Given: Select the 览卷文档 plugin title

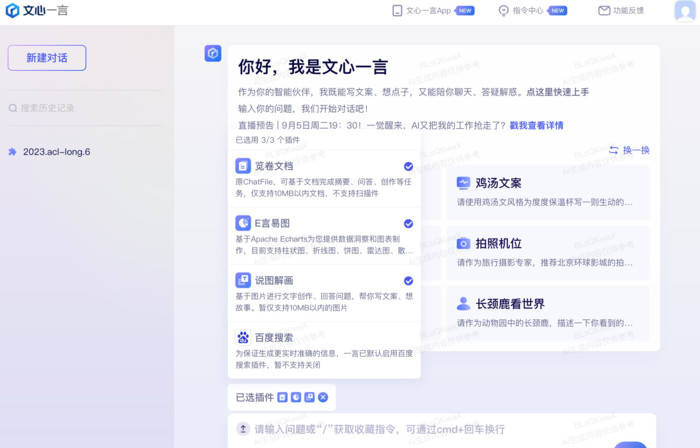Looking at the screenshot, I should click(x=274, y=166).
